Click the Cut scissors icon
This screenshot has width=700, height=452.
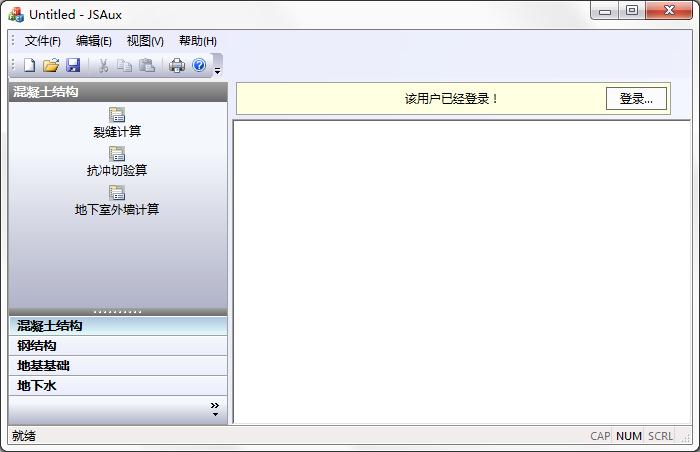104,65
